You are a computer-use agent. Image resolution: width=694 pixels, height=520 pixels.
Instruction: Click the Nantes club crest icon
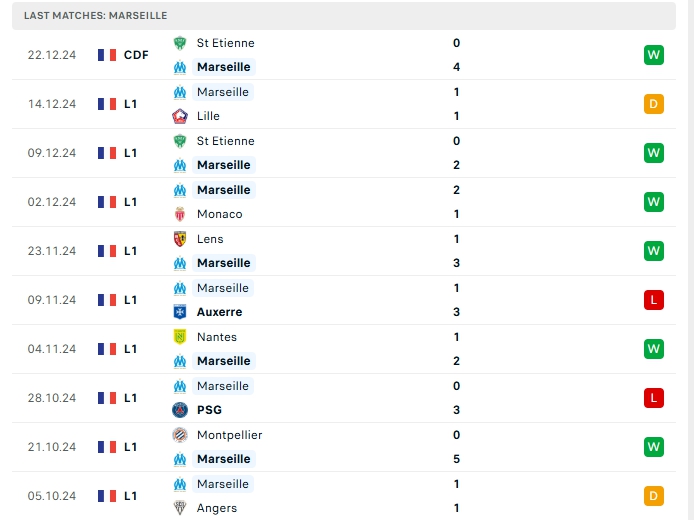(x=180, y=337)
